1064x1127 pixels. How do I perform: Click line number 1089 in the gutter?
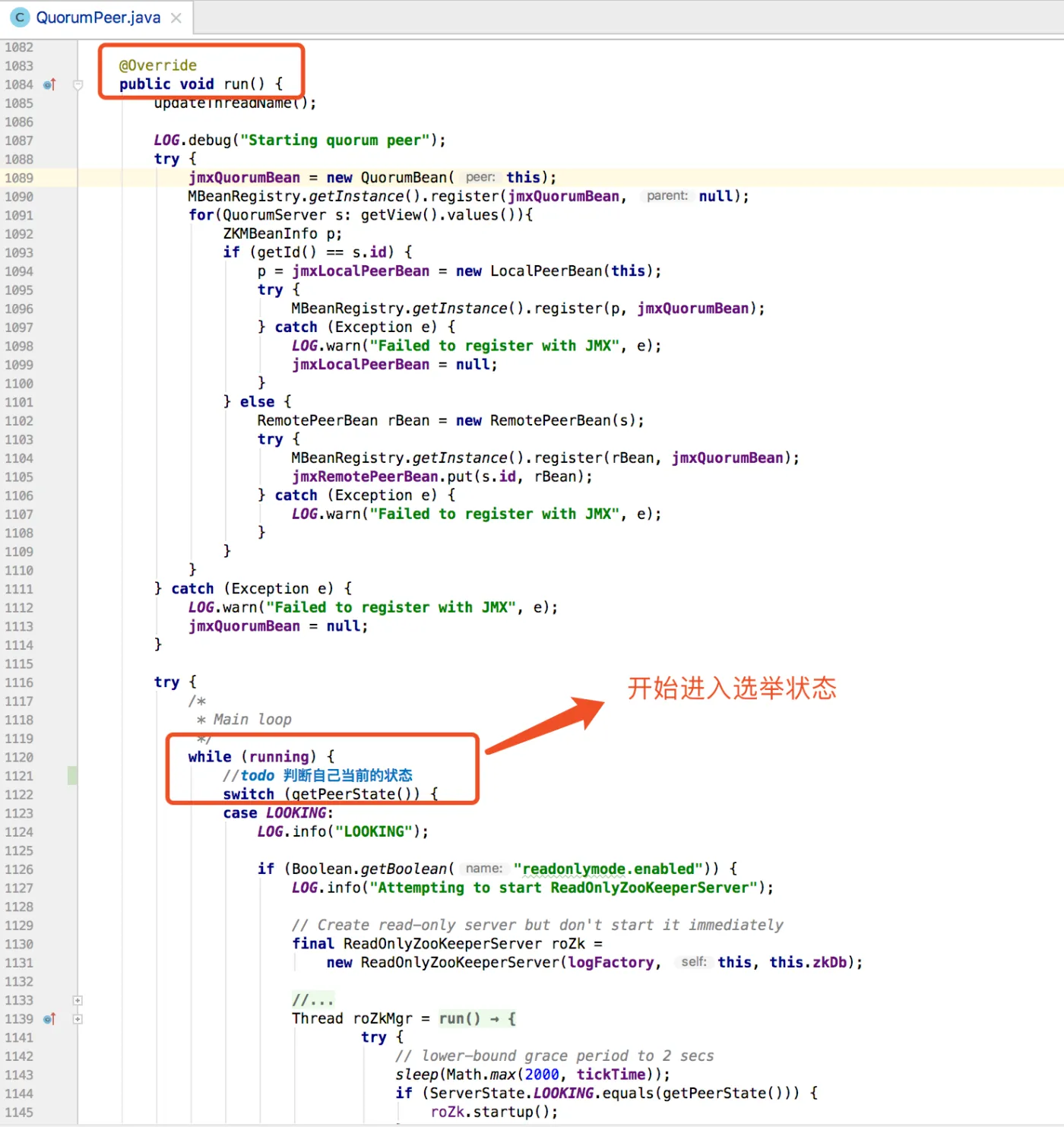[x=19, y=178]
